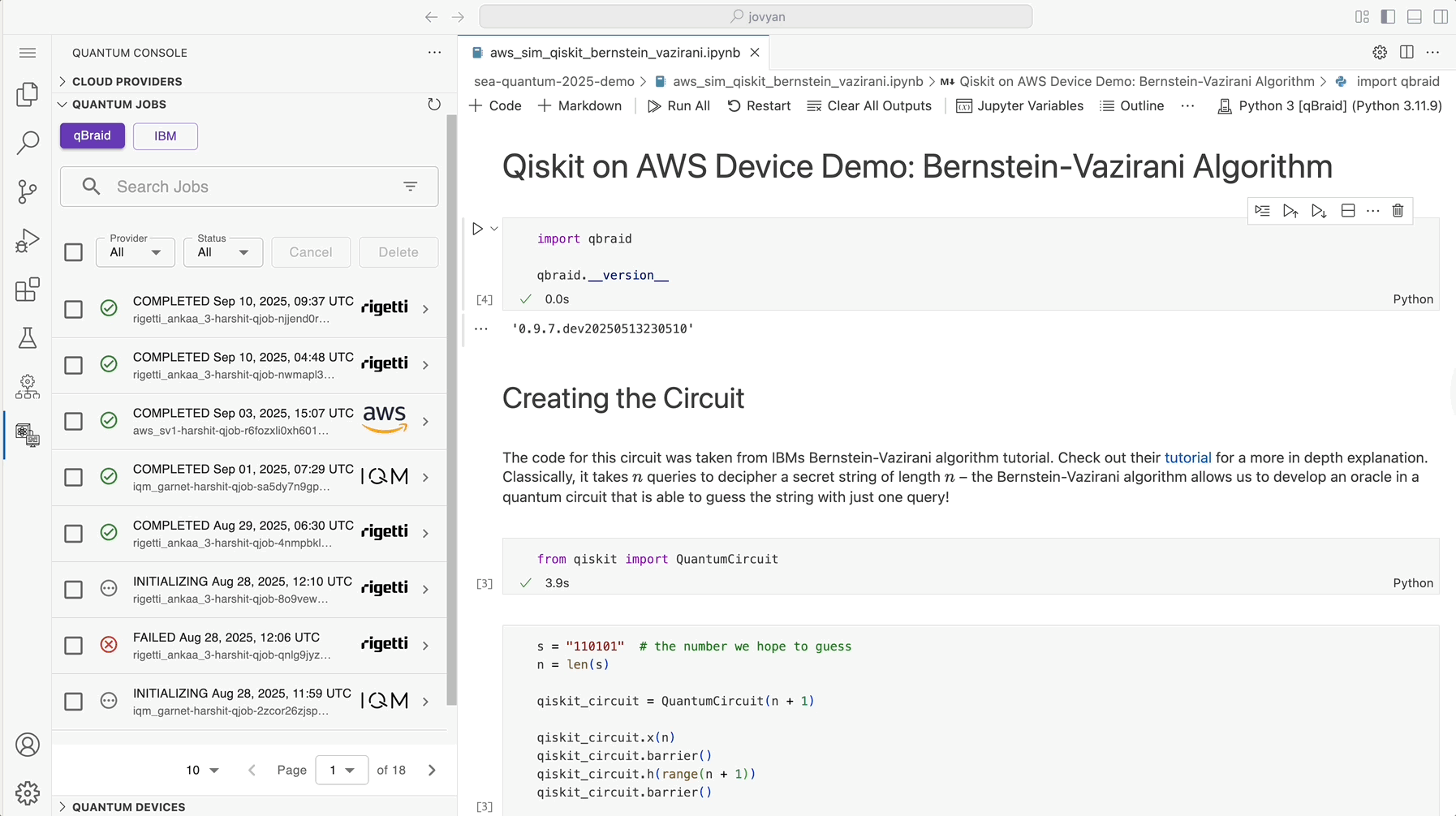Open notebook settings gear icon
Viewport: 1456px width, 816px height.
point(1380,53)
